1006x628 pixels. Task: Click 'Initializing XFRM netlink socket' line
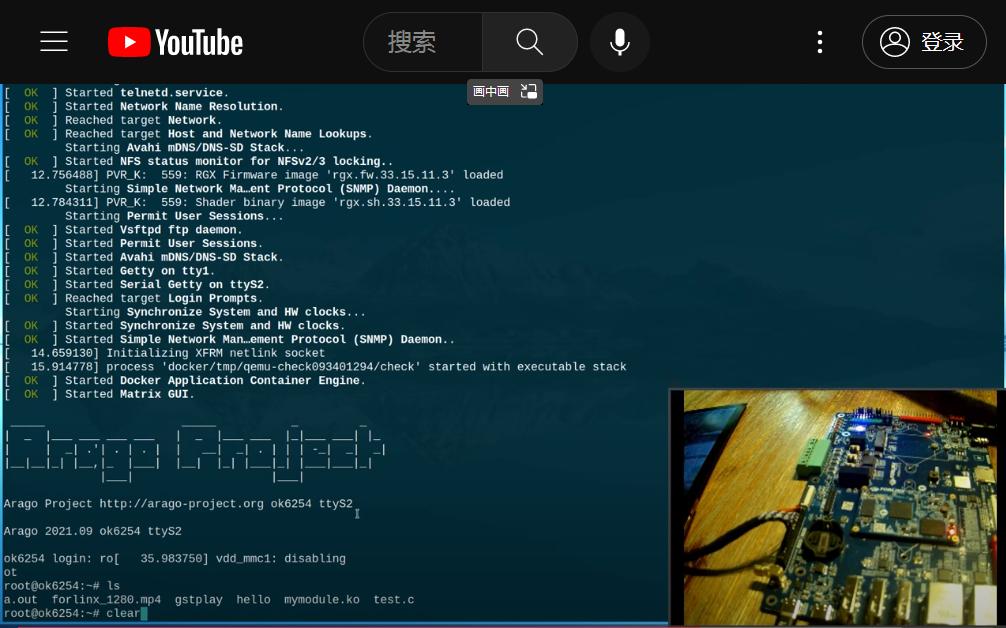pos(164,353)
